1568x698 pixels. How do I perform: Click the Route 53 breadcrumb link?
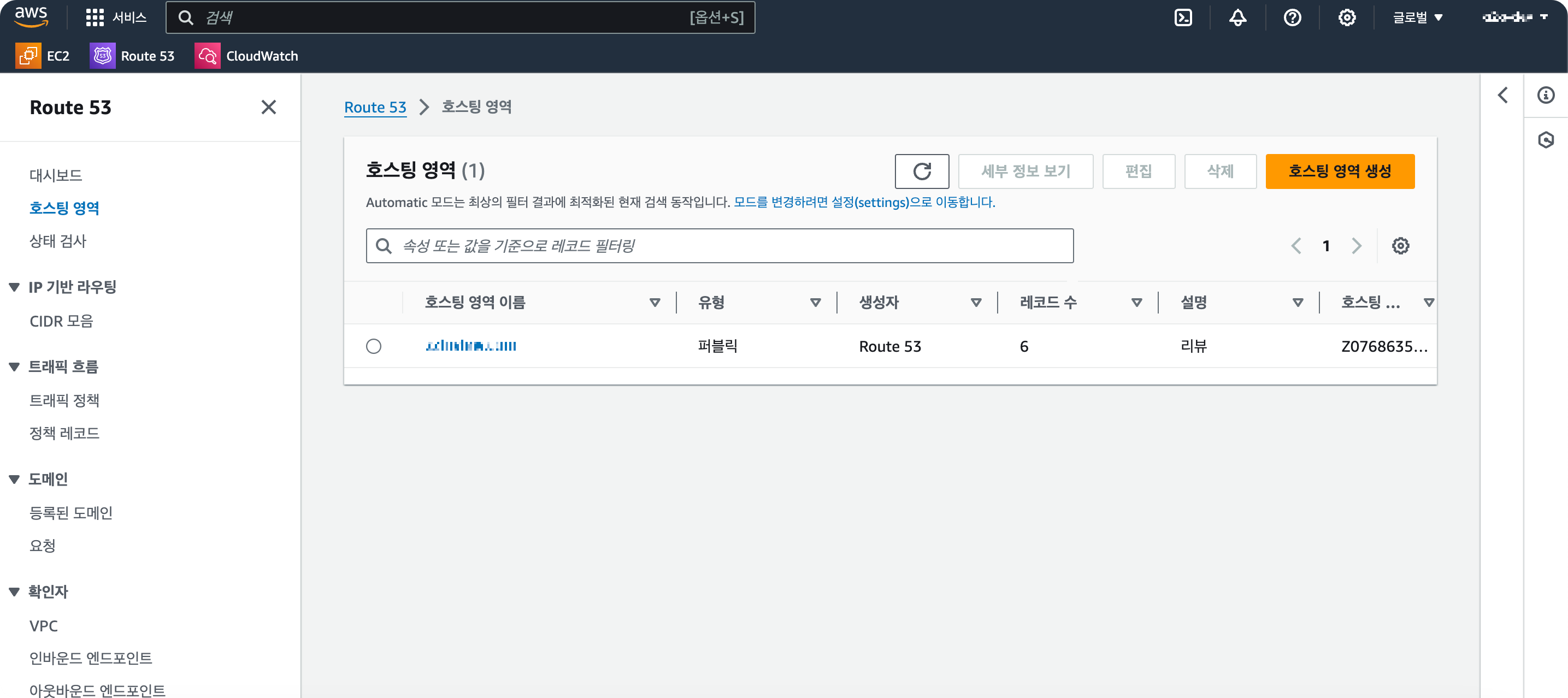(x=374, y=107)
